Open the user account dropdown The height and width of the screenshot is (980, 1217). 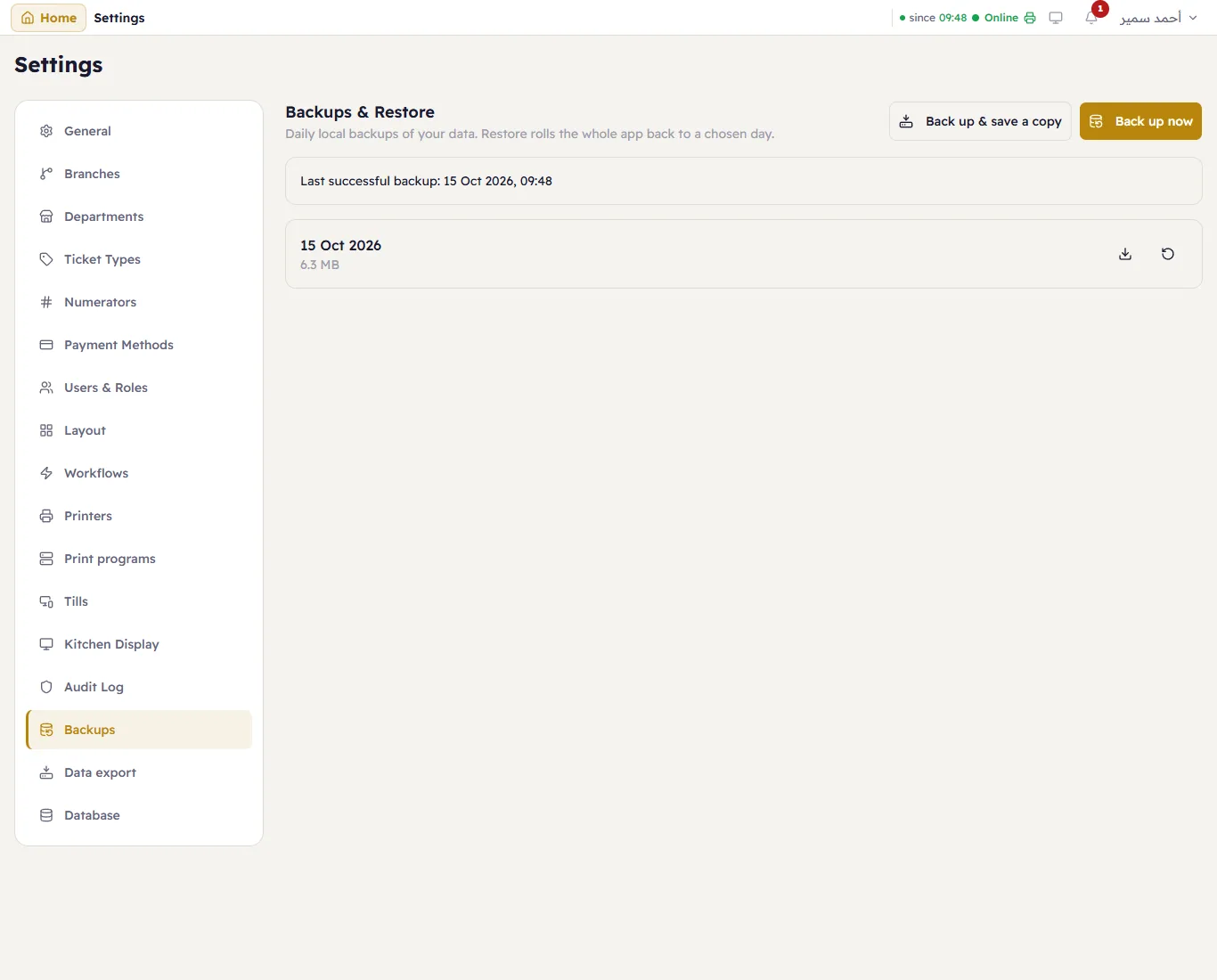(1158, 18)
